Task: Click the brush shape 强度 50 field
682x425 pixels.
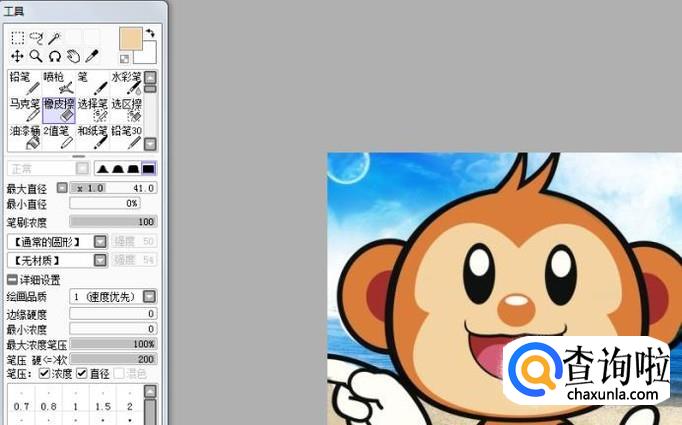Action: pos(134,241)
